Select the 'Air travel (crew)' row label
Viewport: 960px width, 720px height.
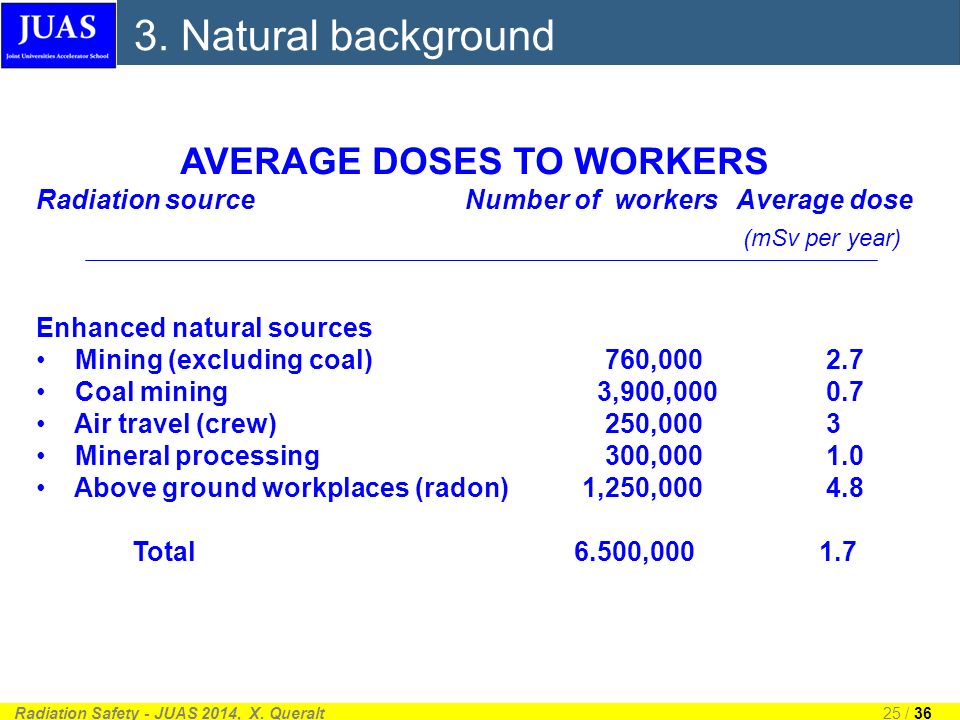click(175, 424)
